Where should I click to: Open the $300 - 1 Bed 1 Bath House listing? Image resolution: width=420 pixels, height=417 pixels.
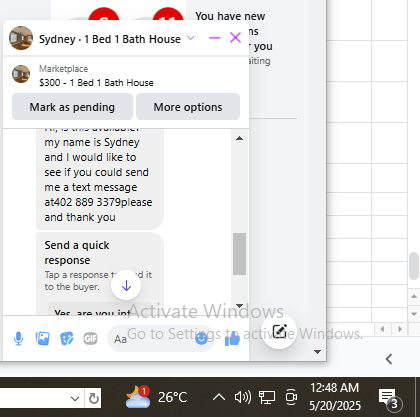[x=96, y=83]
